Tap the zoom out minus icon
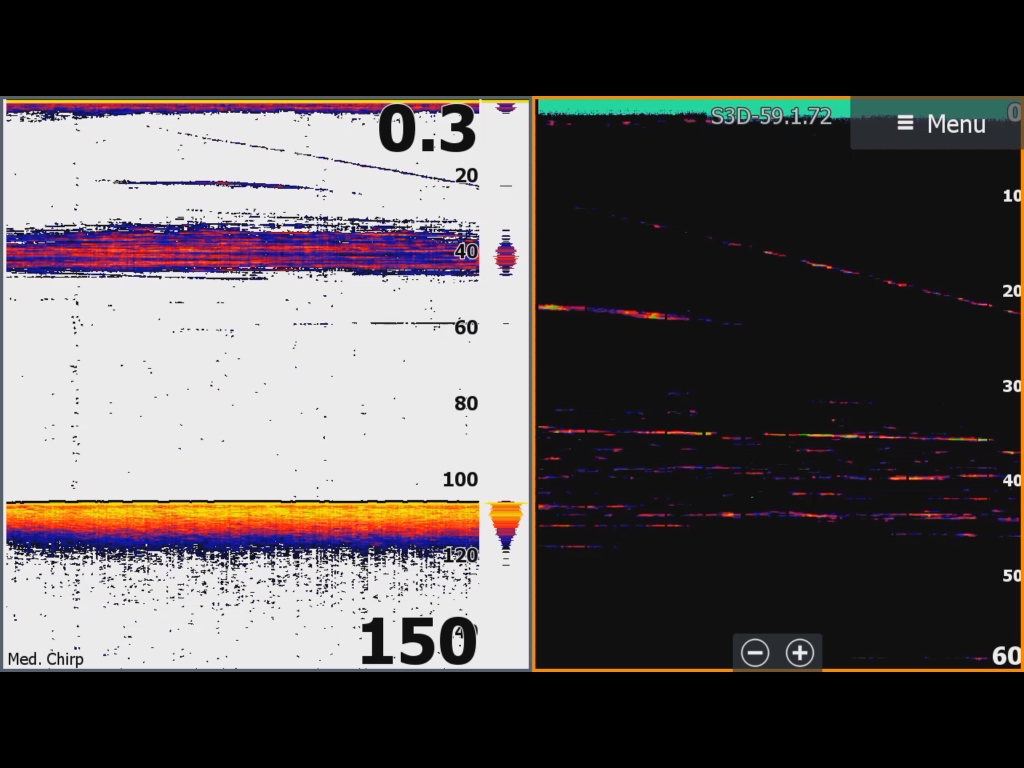Viewport: 1024px width, 768px height. click(755, 653)
